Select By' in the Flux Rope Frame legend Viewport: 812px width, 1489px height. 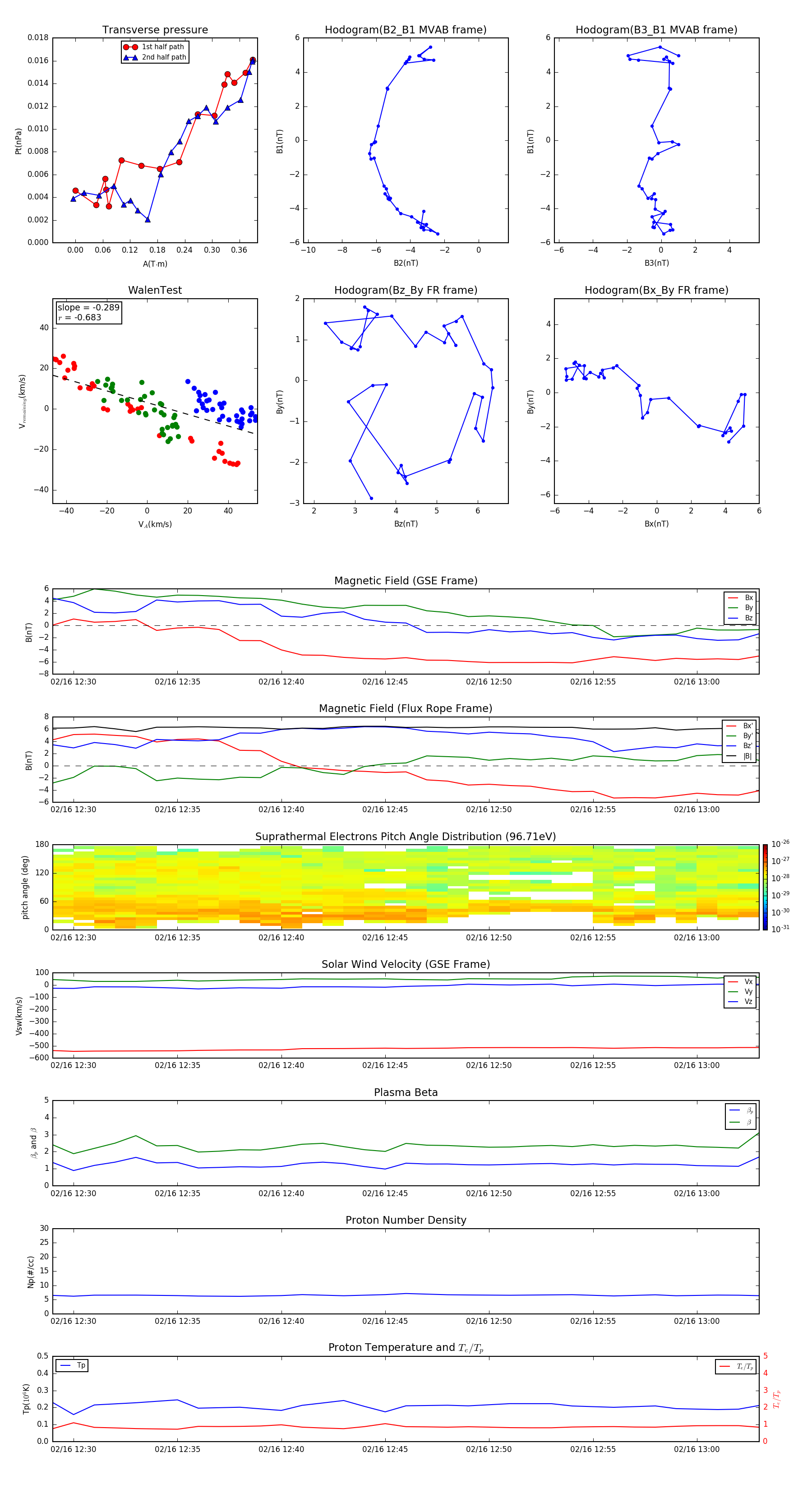click(740, 736)
